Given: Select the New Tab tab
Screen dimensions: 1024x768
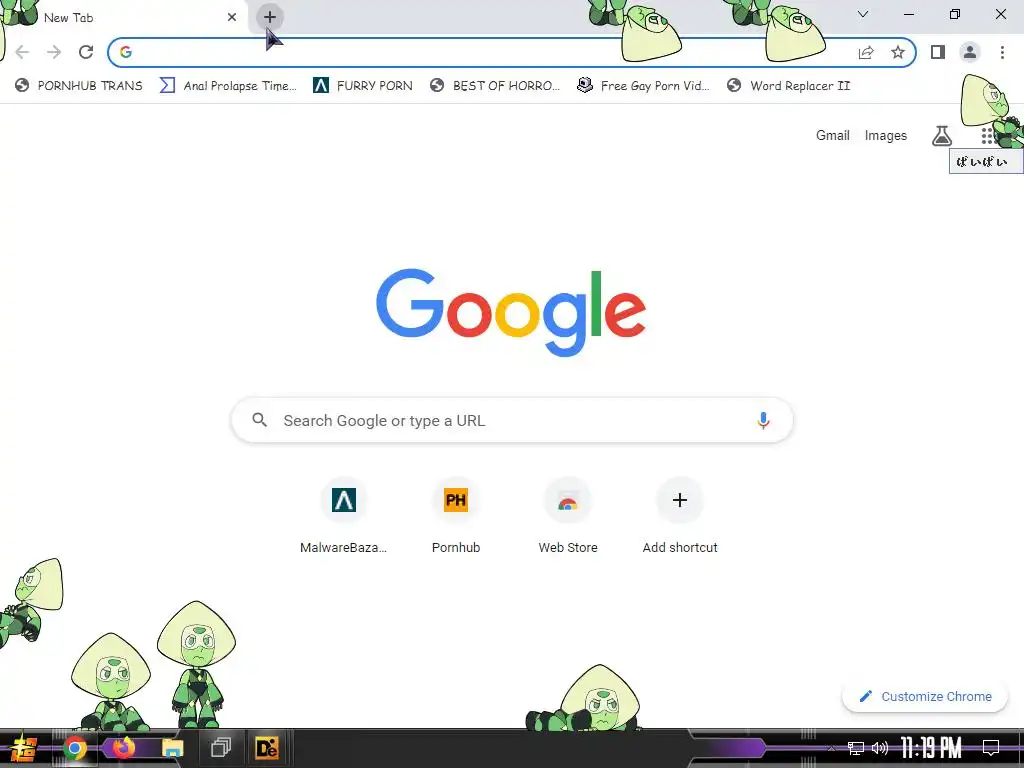Looking at the screenshot, I should pos(124,18).
